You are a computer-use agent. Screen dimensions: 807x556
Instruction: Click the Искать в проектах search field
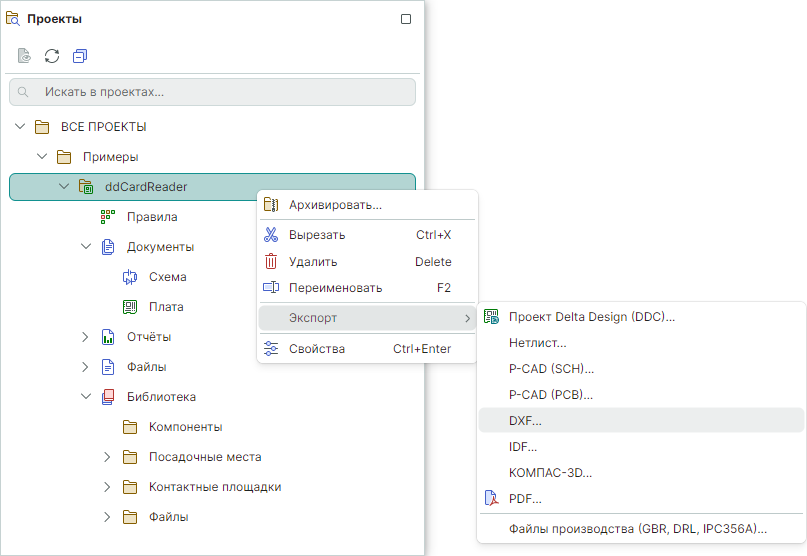coord(212,92)
